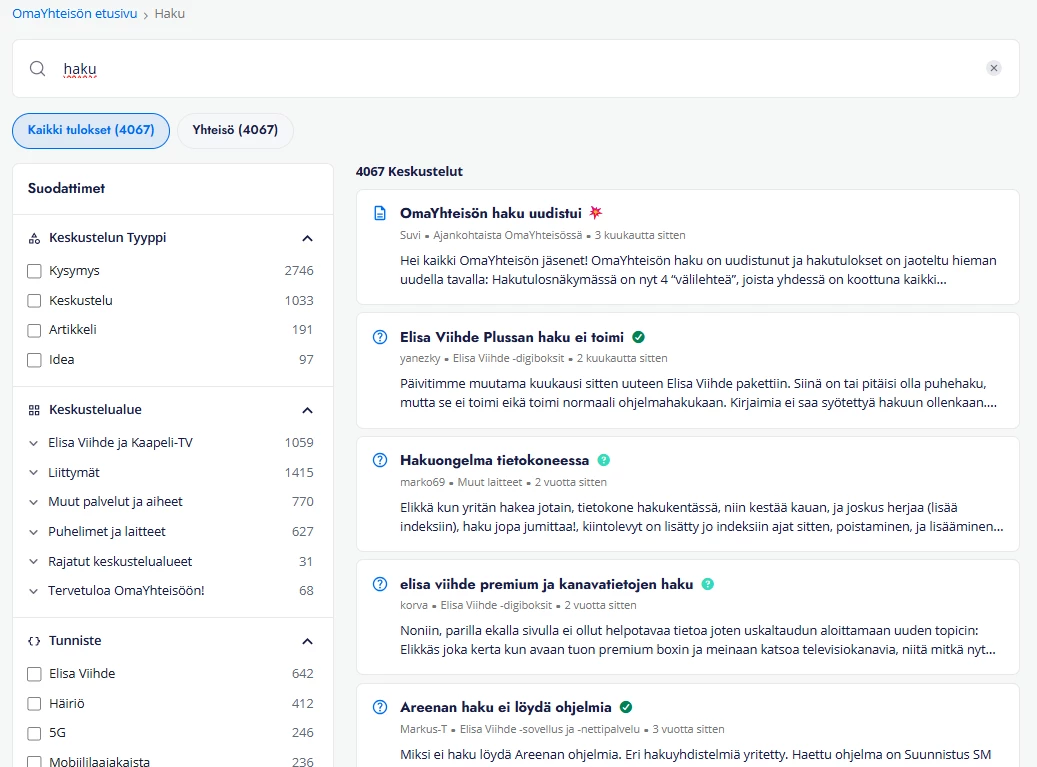Click author yanezky in the result
Screen dimensions: 1037x767
pos(420,358)
